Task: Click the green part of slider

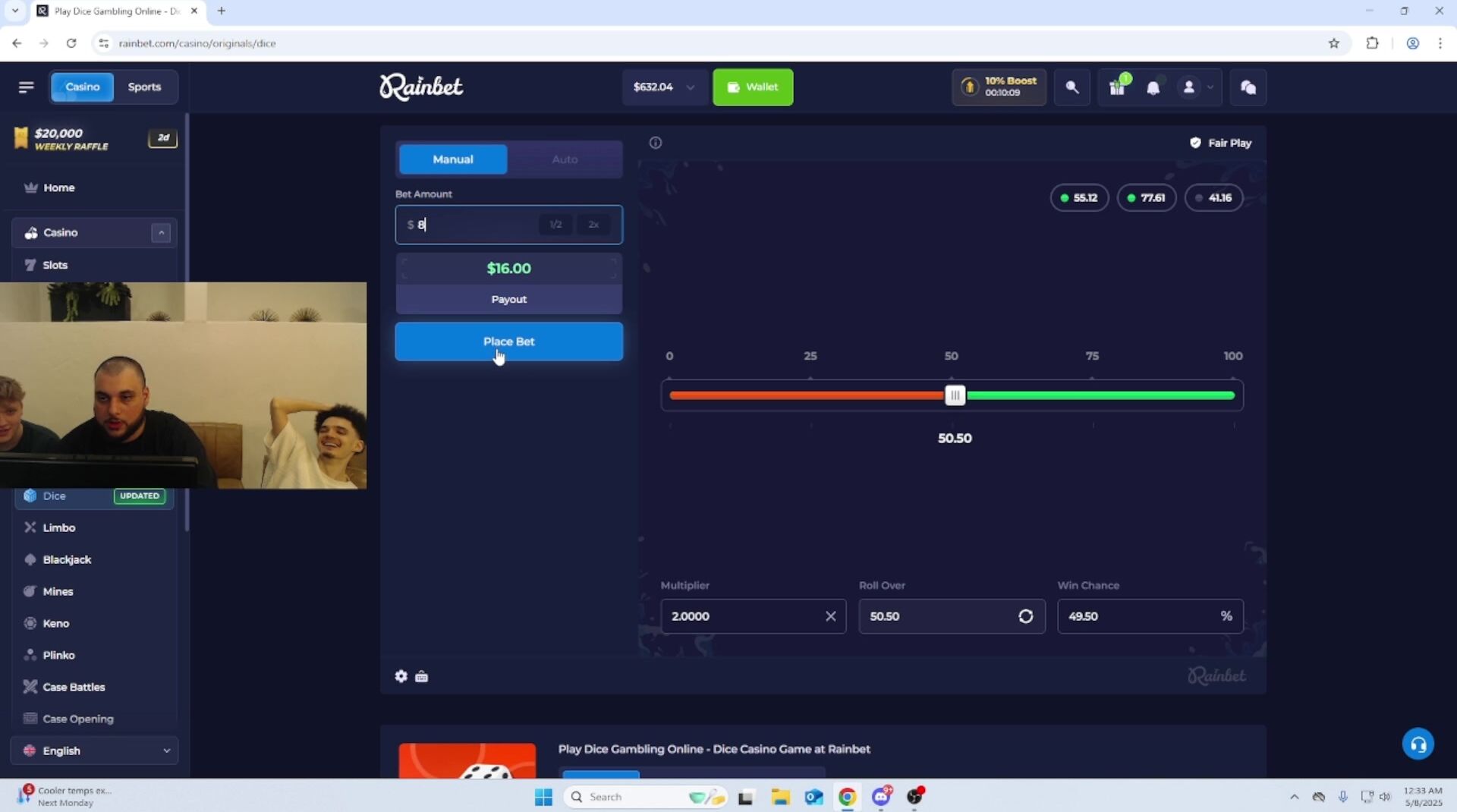Action: (x=1100, y=395)
